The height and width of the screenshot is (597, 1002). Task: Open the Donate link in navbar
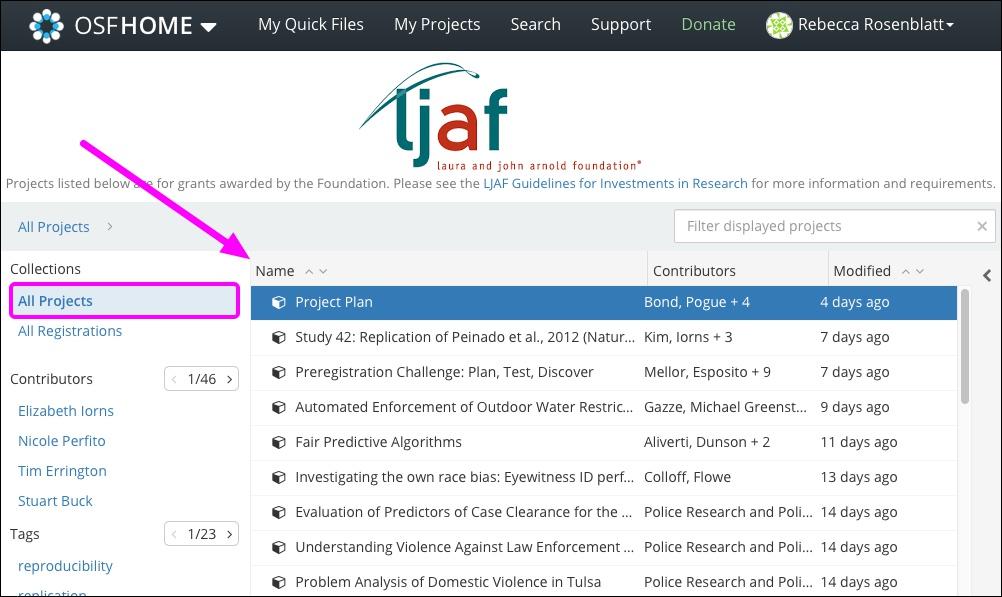click(708, 24)
